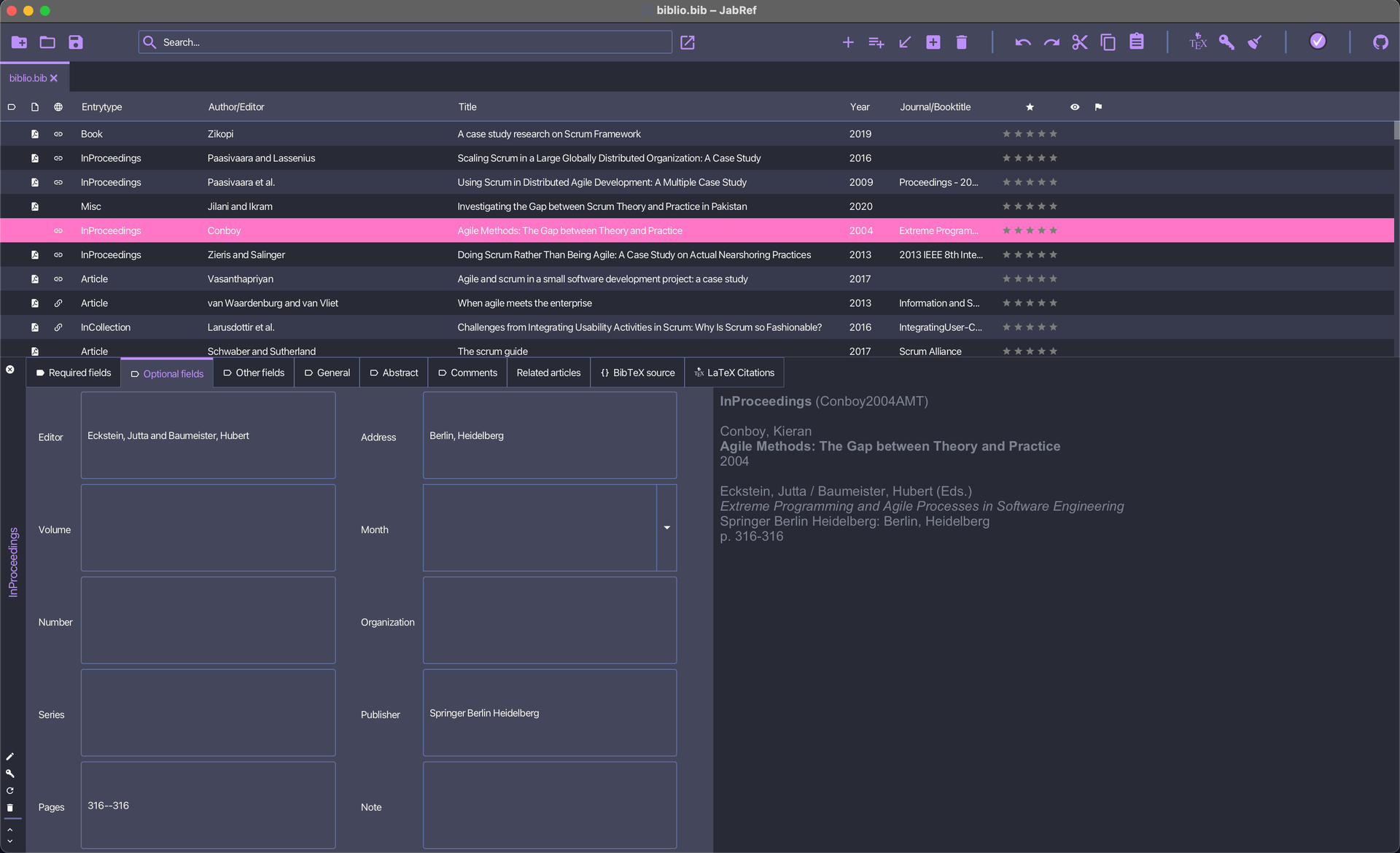Click the flag column header
1400x853 pixels.
point(1098,106)
